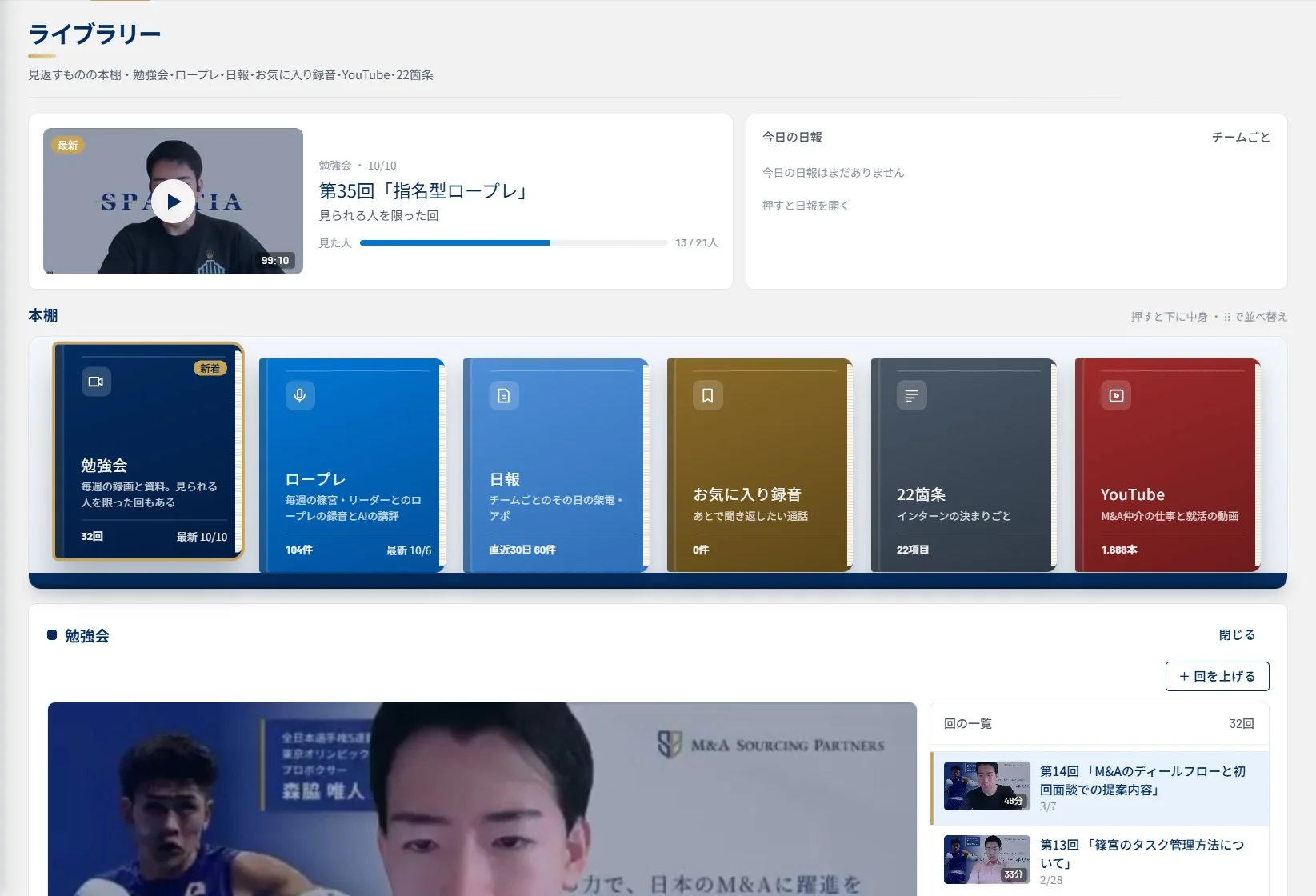Click the list icon on 22箇条 book
The image size is (1316, 896).
(912, 395)
